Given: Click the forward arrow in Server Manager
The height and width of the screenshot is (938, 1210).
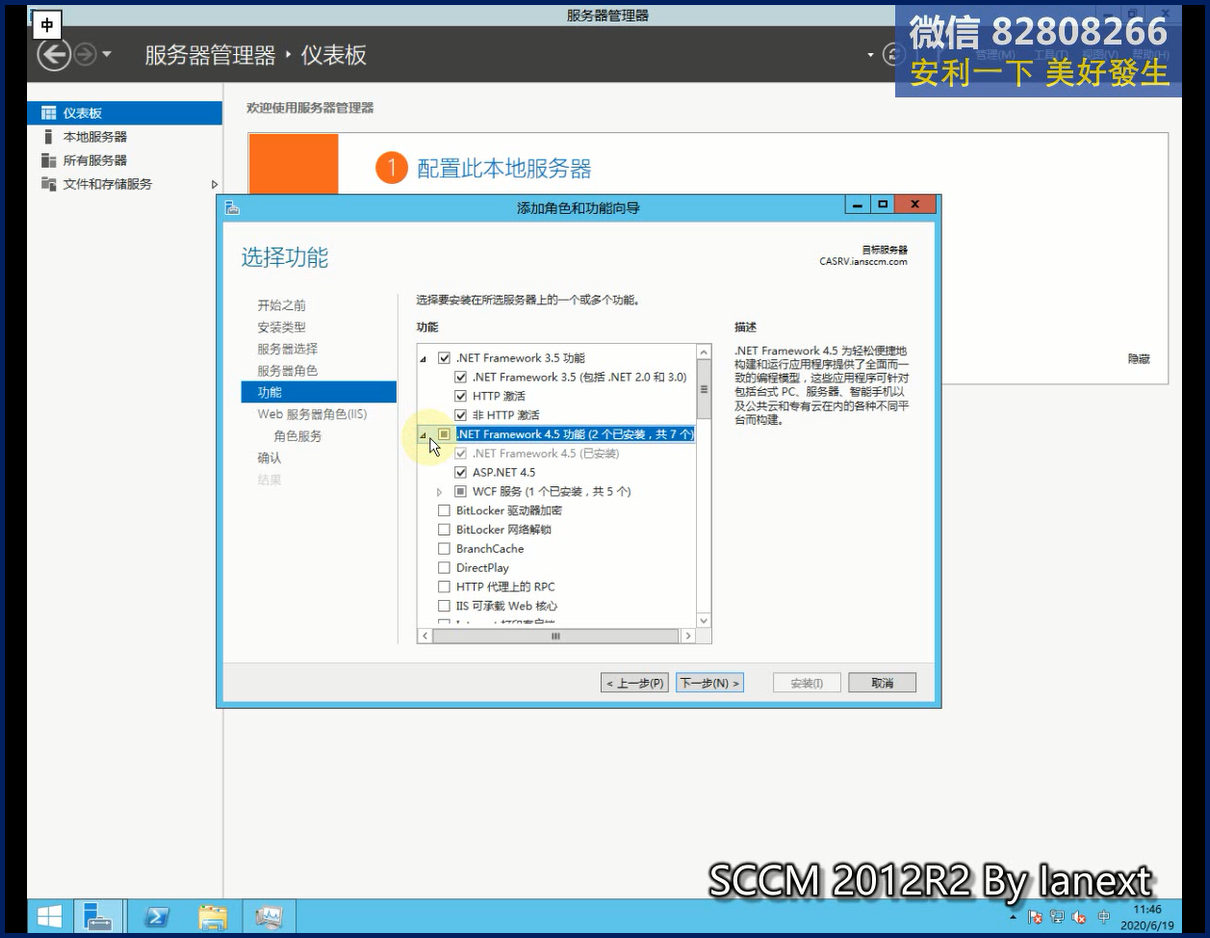Looking at the screenshot, I should 85,54.
